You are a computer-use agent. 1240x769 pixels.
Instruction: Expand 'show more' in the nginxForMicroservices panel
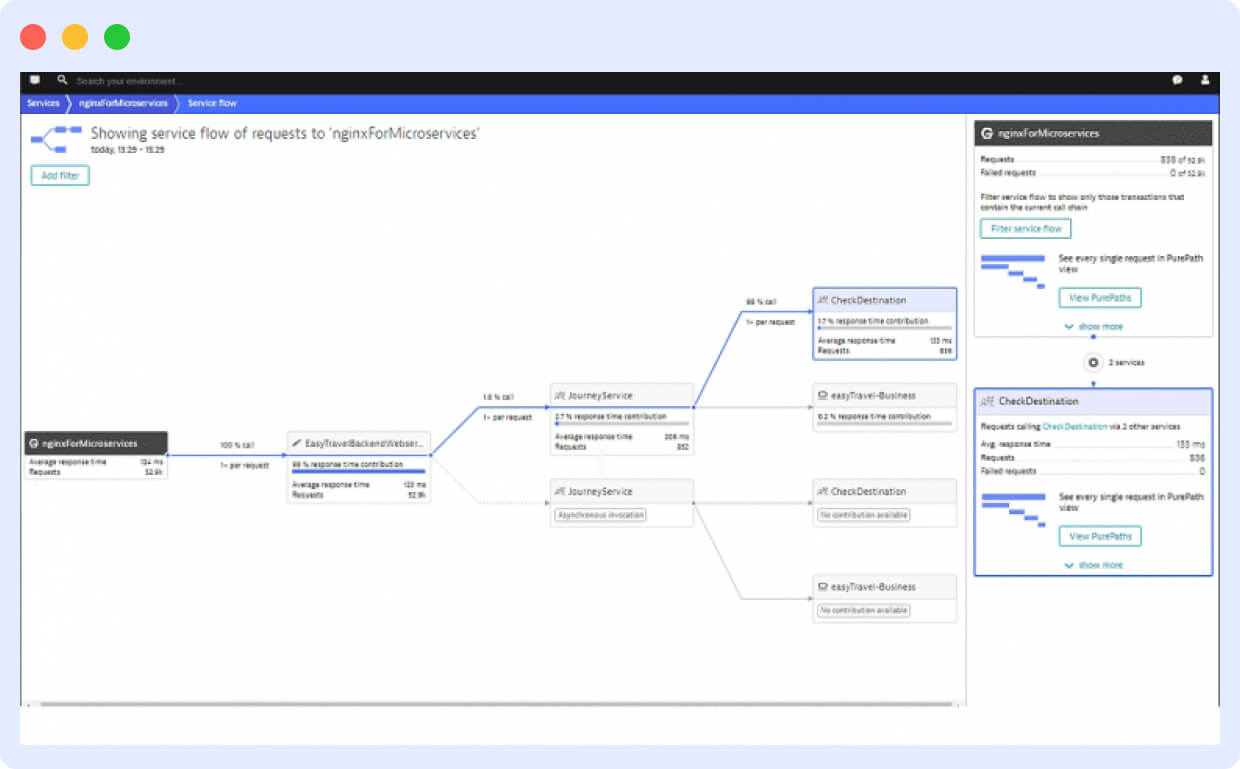[1093, 327]
